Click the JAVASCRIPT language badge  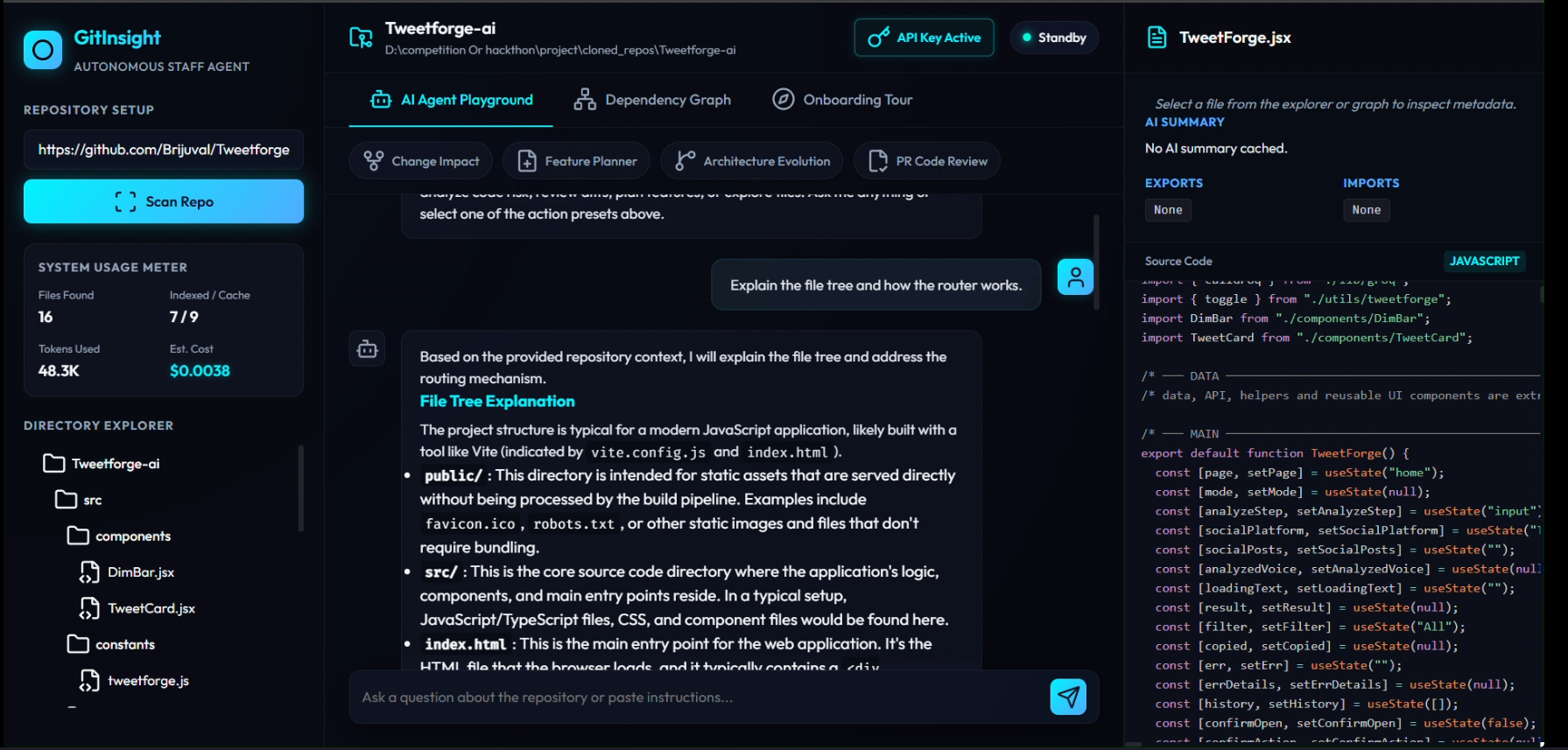[x=1484, y=261]
